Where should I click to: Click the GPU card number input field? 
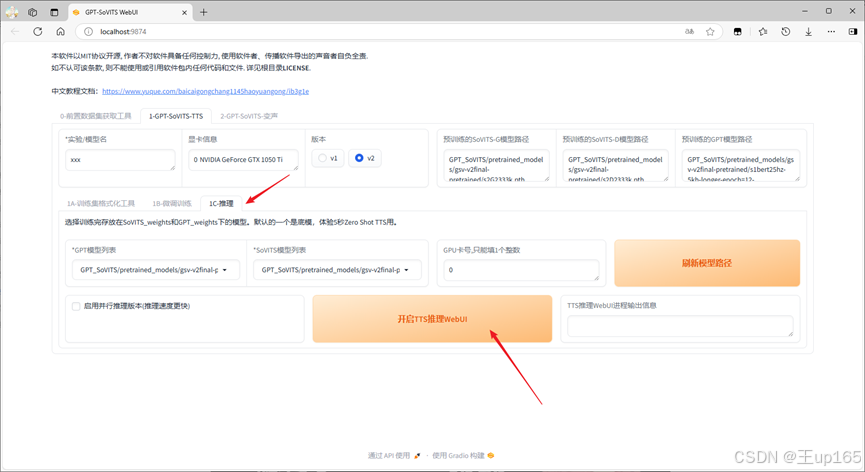521,270
